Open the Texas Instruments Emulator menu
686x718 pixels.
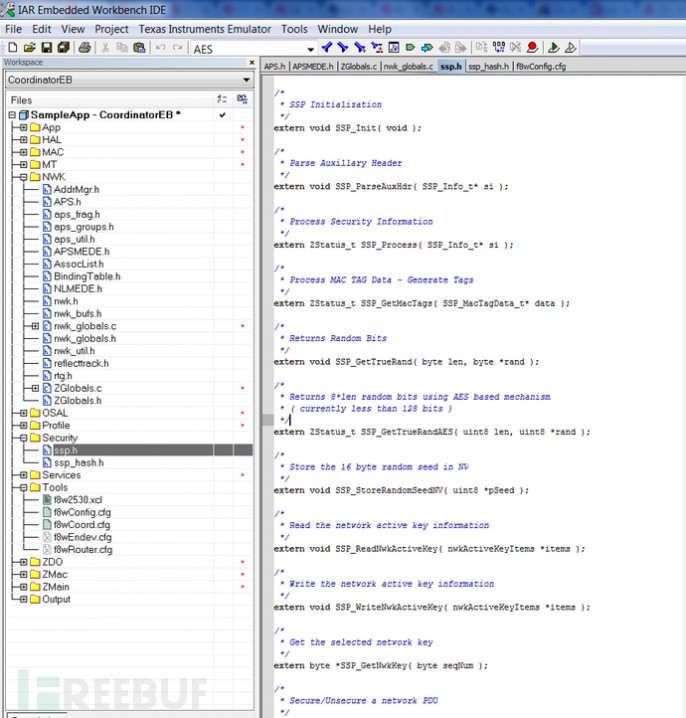[204, 29]
